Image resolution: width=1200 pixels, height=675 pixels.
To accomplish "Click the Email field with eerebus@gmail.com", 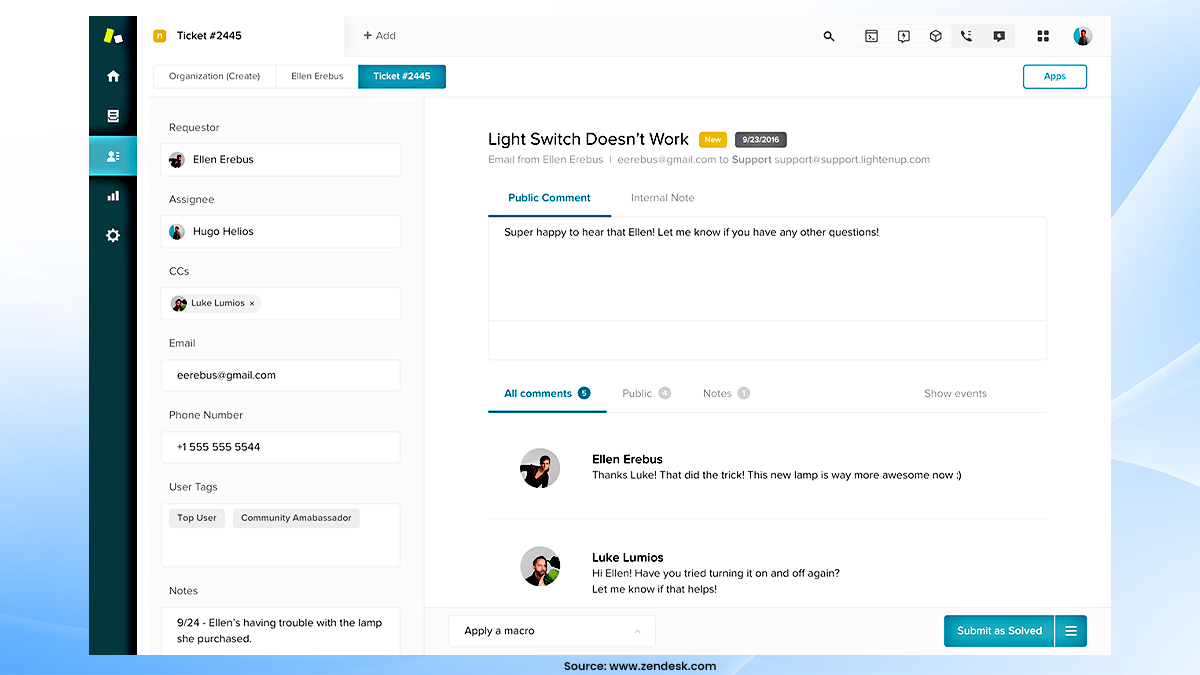I will 281,376.
